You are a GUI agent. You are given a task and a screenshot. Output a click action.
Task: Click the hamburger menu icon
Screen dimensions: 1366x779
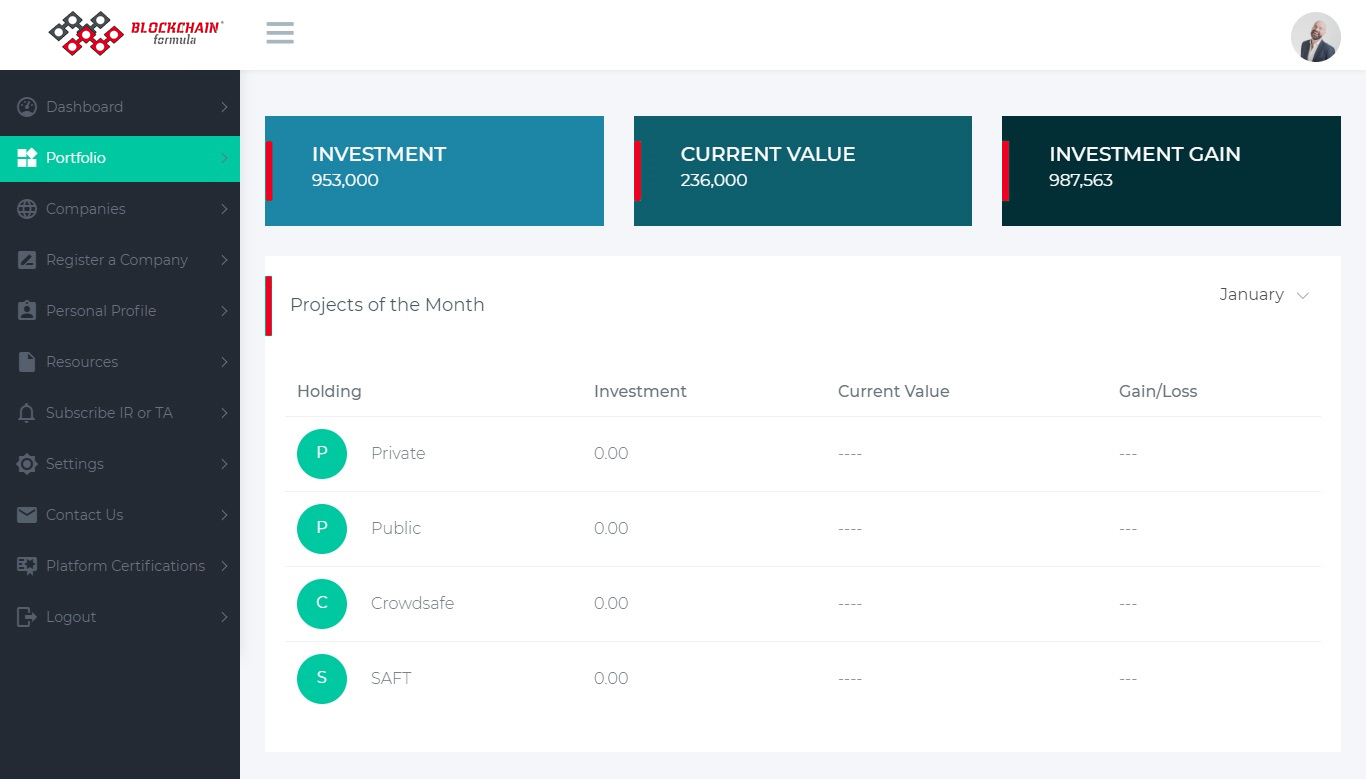pyautogui.click(x=280, y=33)
